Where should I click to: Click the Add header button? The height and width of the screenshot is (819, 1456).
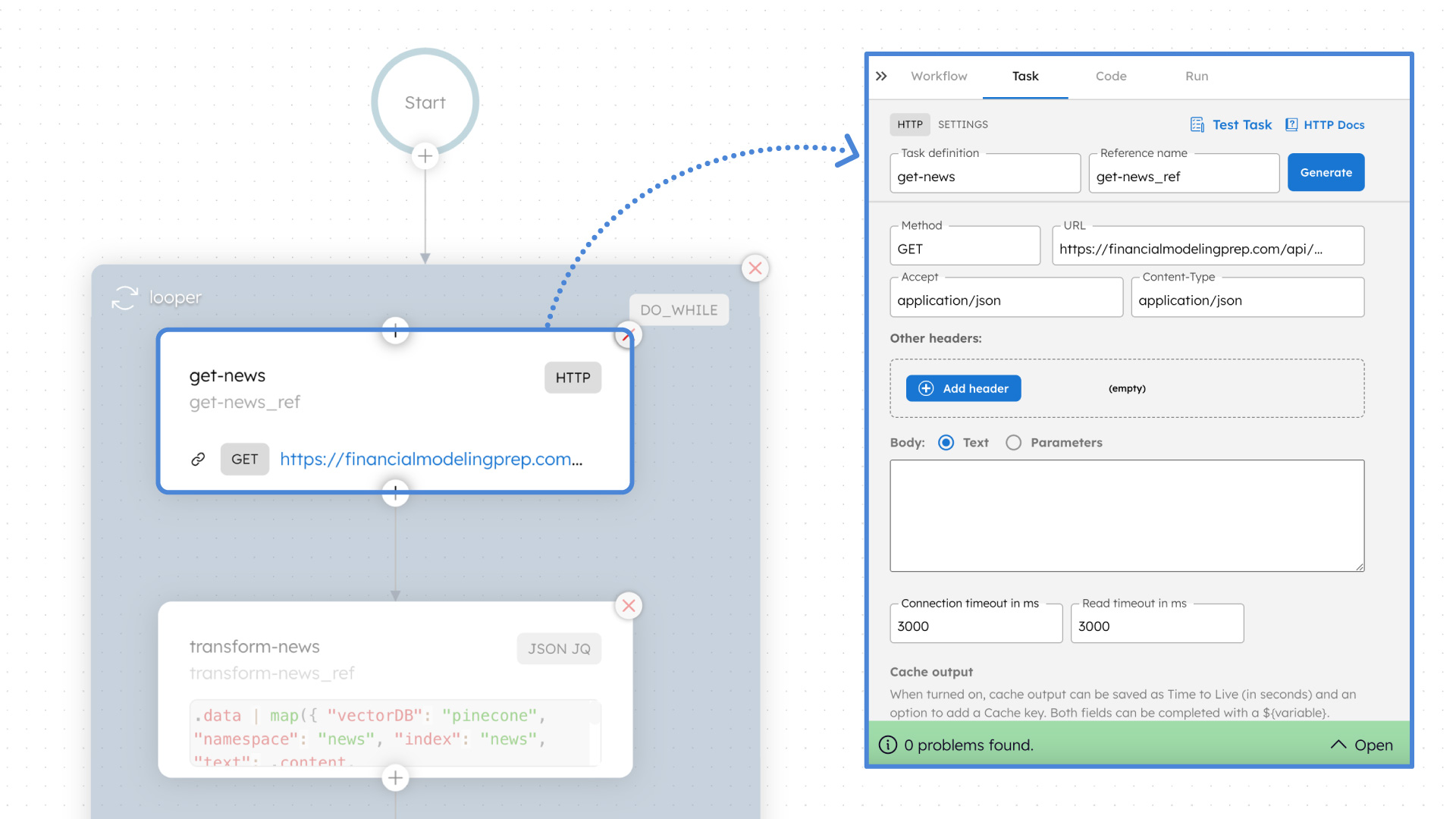pyautogui.click(x=963, y=388)
